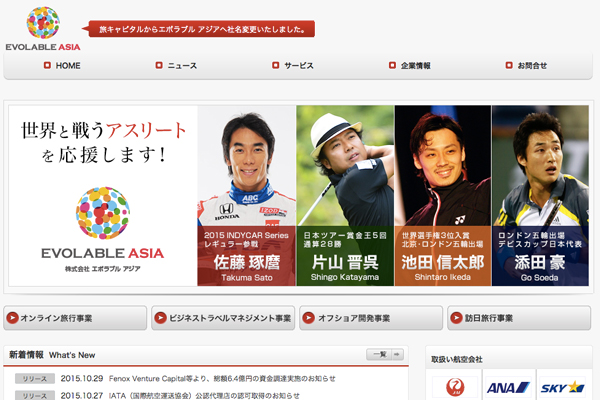Screen dimensions: 600x400
Task: Open the HOME menu item
Action: [x=62, y=66]
